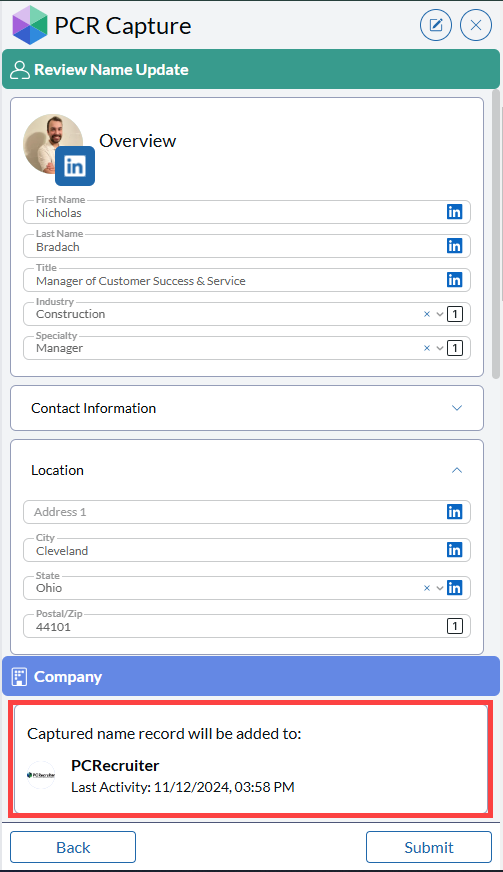
Task: Click the PCRecruiter company logo
Action: tap(41, 775)
